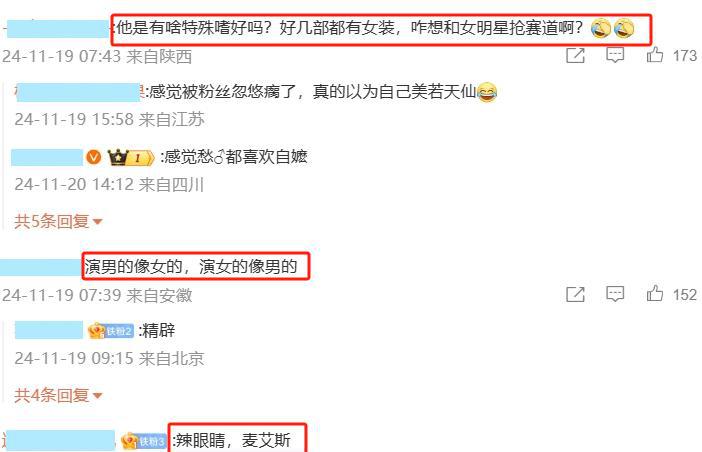This screenshot has height=452, width=702.
Task: Like the comment with 173 likes
Action: [x=655, y=55]
